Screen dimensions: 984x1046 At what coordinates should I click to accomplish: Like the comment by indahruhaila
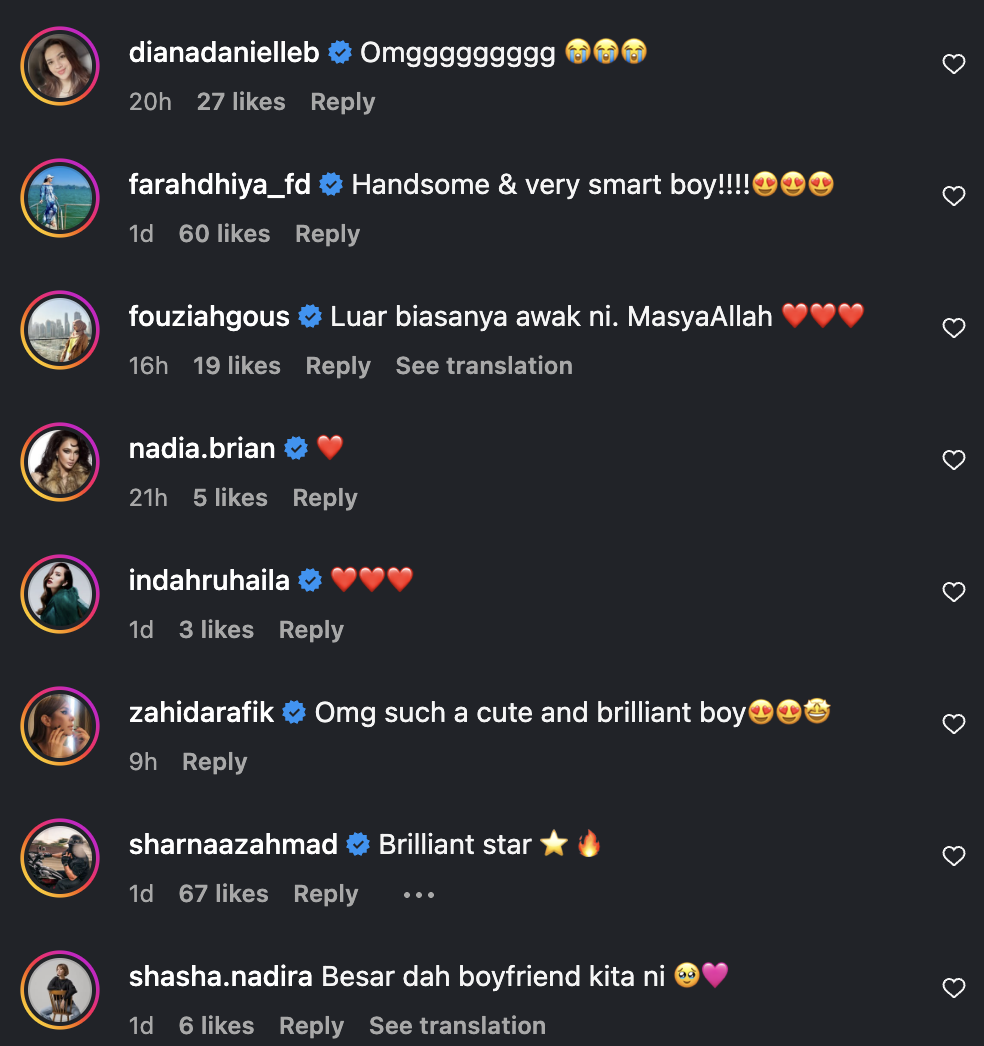point(954,593)
